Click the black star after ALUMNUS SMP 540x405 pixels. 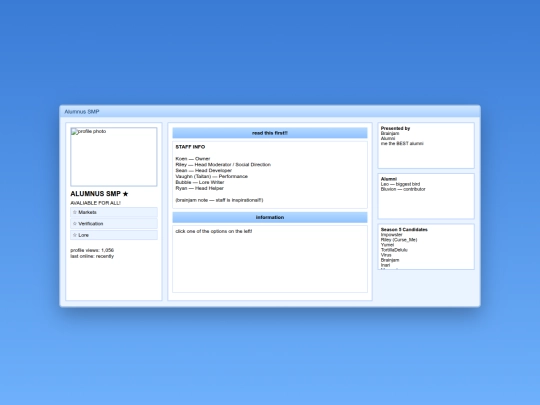tap(125, 194)
